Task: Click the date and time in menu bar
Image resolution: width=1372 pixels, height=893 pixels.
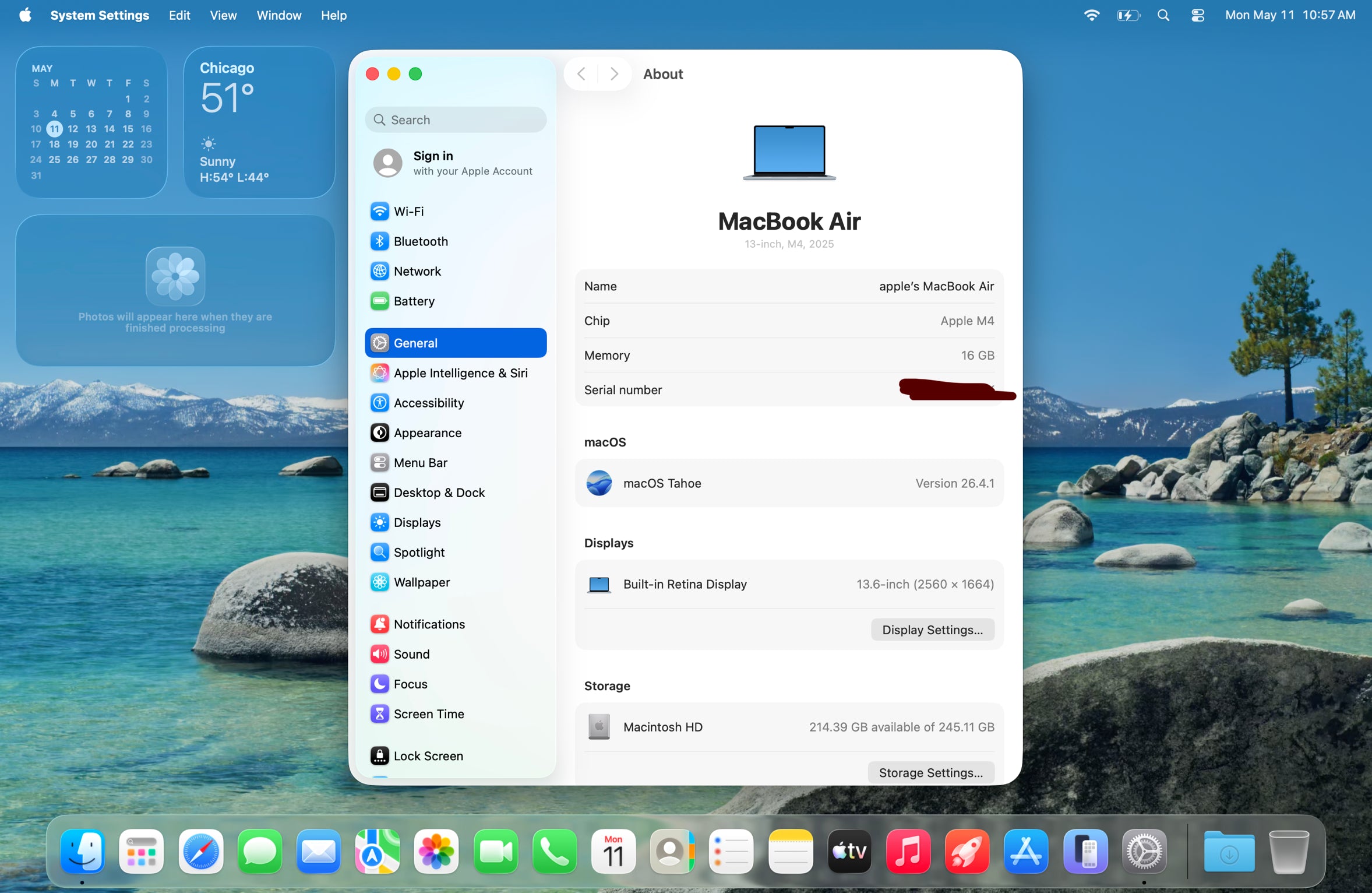Action: [1290, 15]
